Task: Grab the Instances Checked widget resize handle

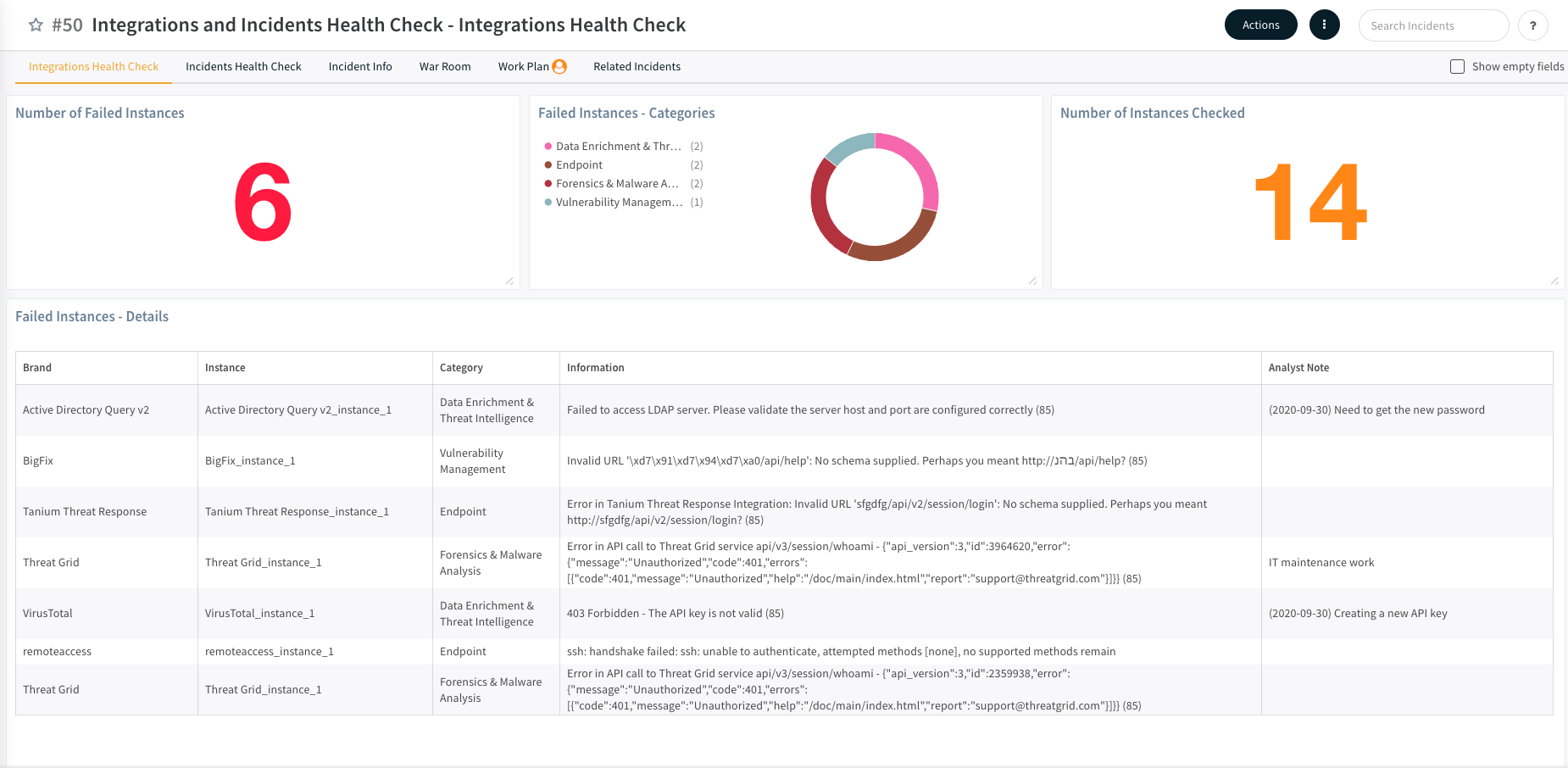Action: coord(1554,281)
